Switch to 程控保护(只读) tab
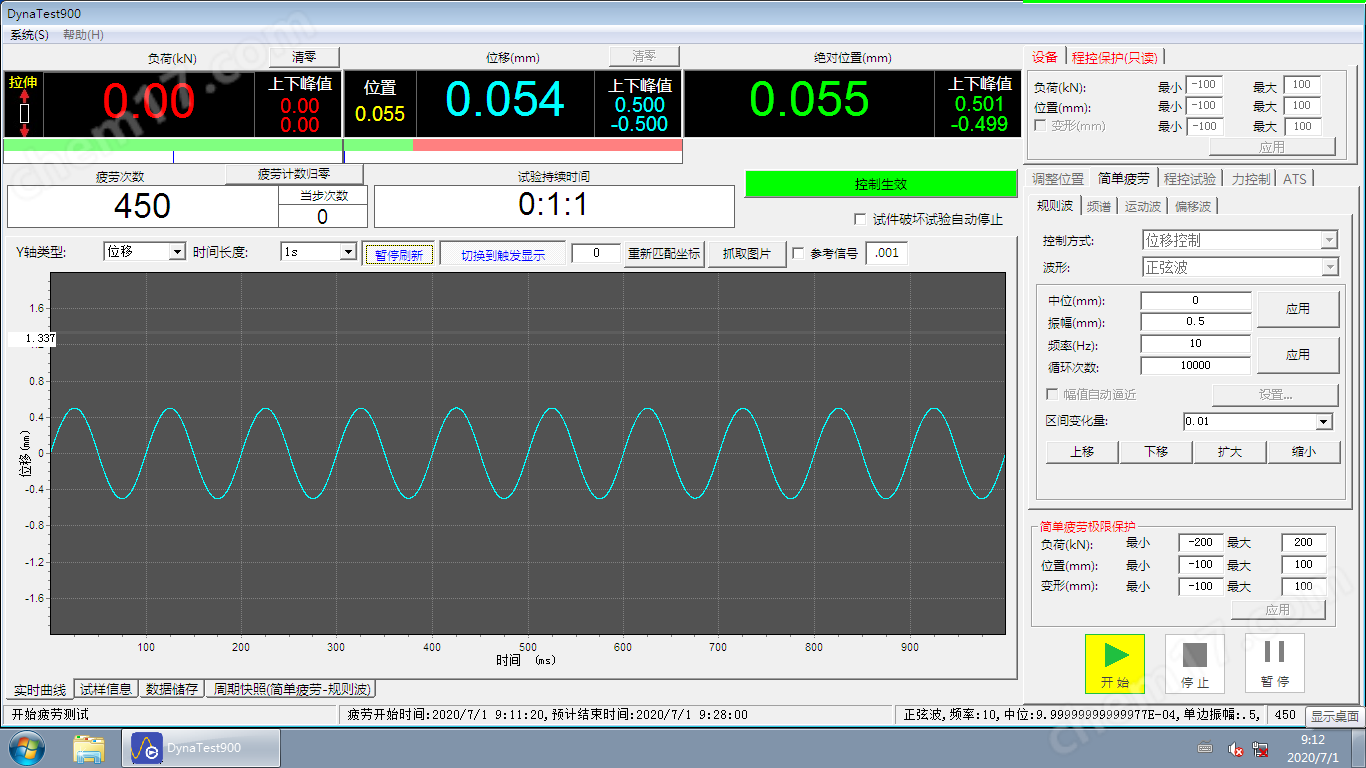 click(x=1114, y=57)
